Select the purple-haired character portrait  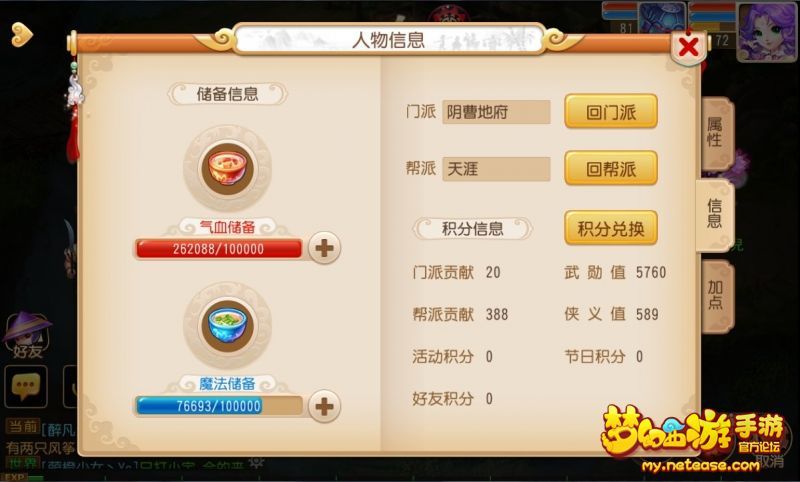tap(766, 31)
